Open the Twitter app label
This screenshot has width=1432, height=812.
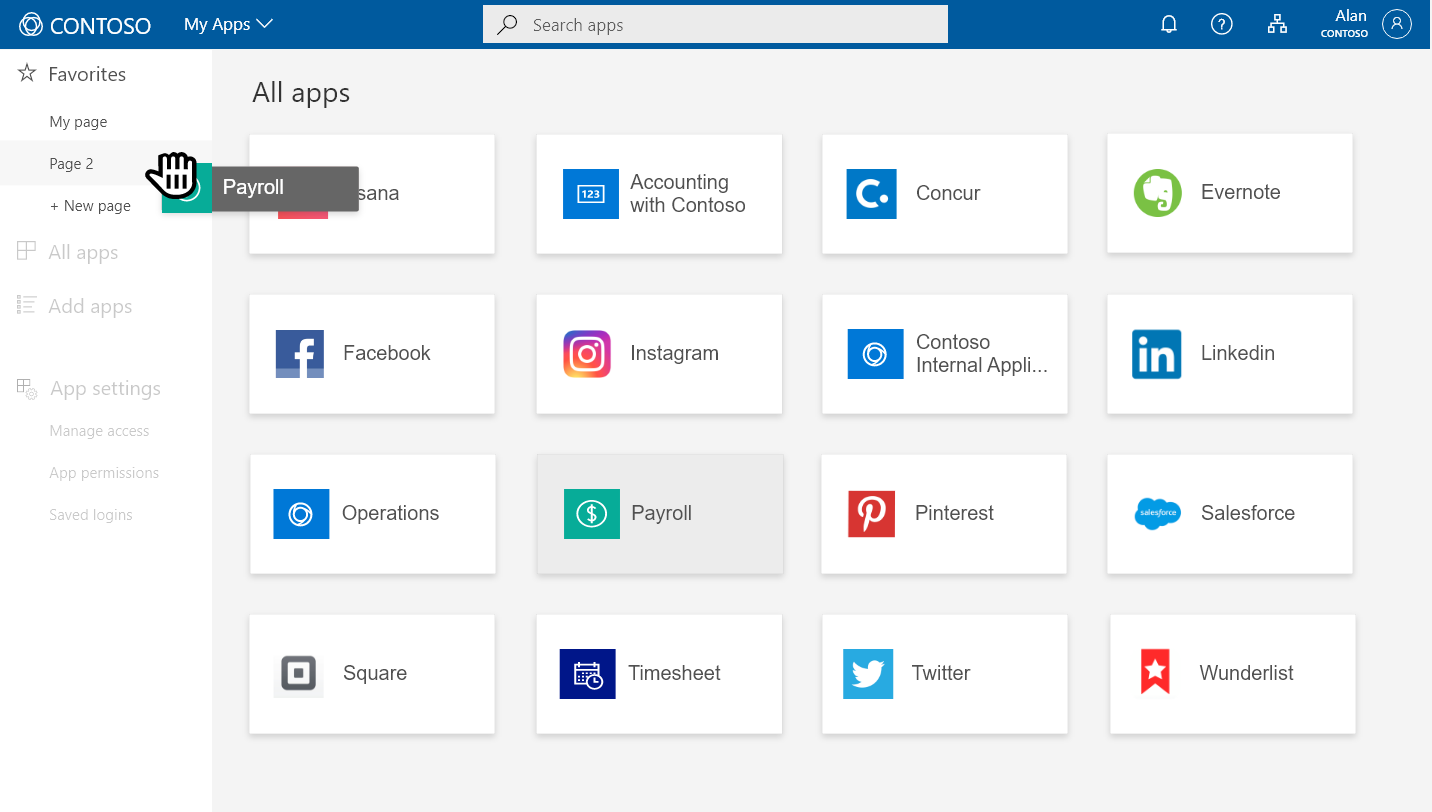click(x=940, y=673)
